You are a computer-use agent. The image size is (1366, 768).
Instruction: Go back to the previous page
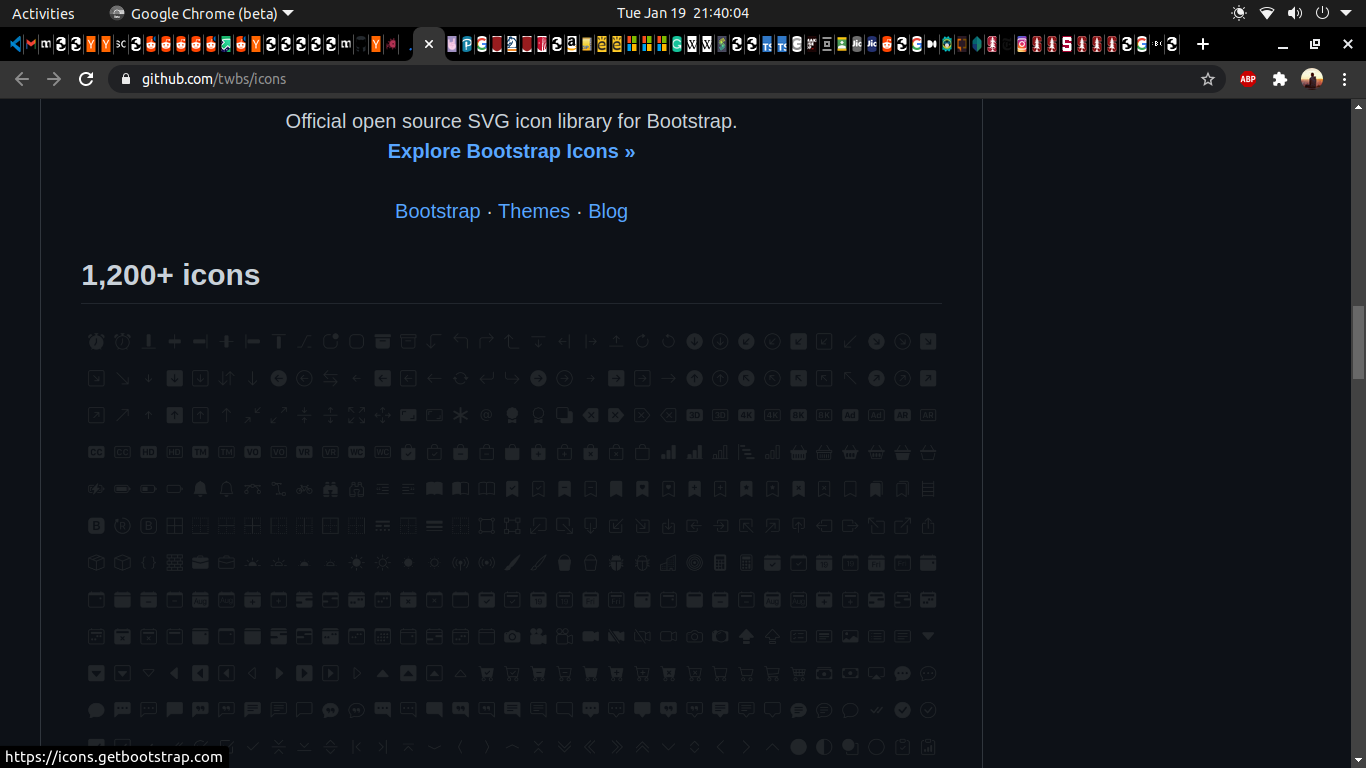(22, 79)
